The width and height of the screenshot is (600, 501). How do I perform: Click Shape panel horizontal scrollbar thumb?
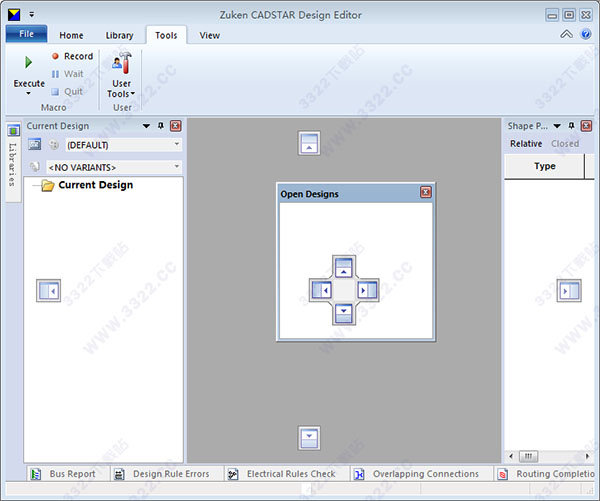[x=528, y=456]
